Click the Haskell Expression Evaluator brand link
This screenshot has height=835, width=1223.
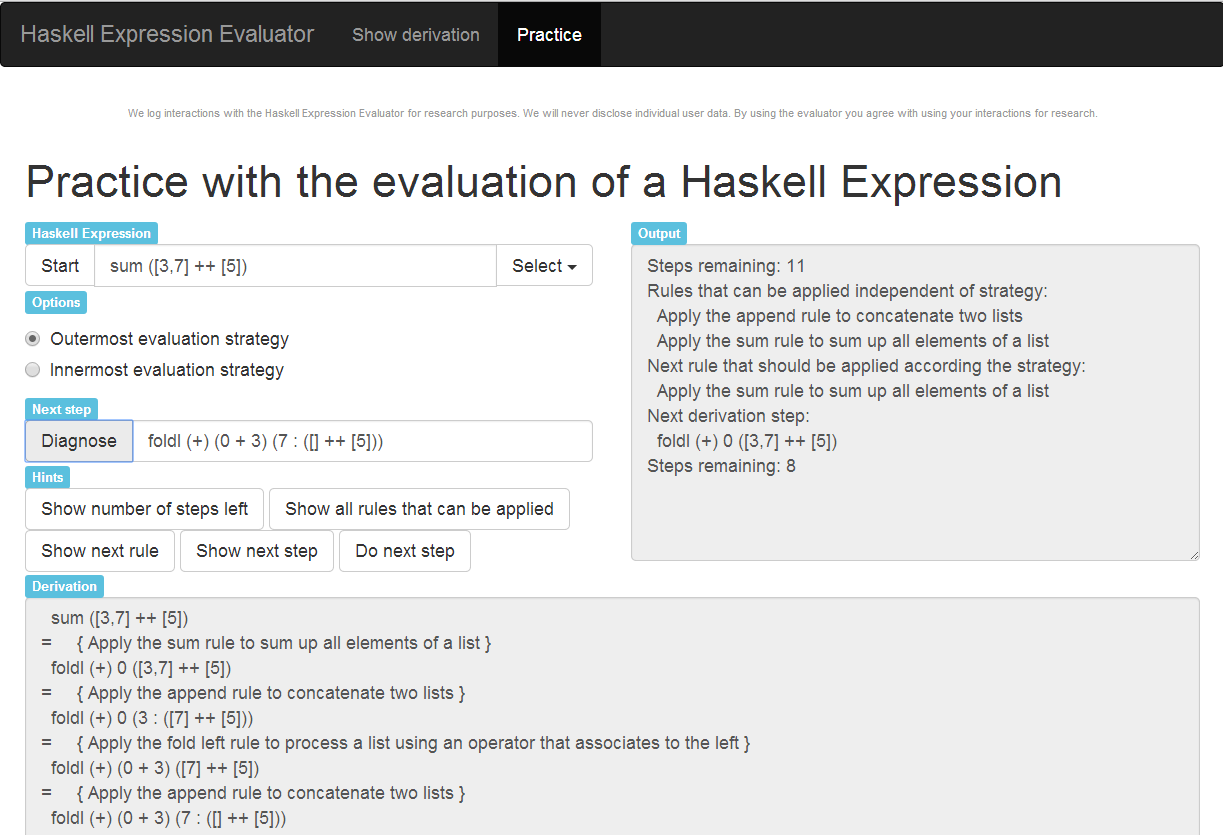pyautogui.click(x=167, y=35)
